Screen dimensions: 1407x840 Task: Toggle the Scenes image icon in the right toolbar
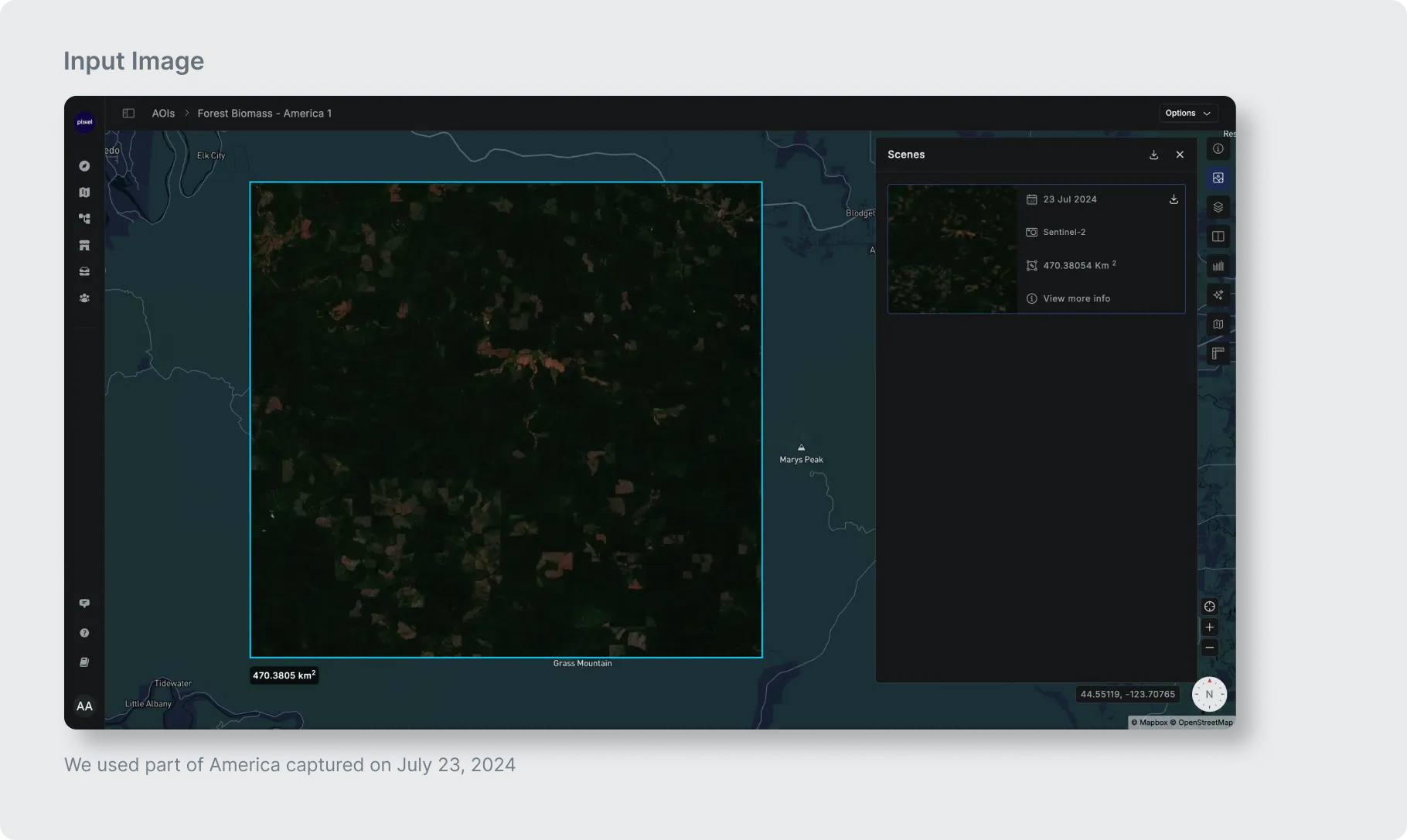click(x=1218, y=178)
